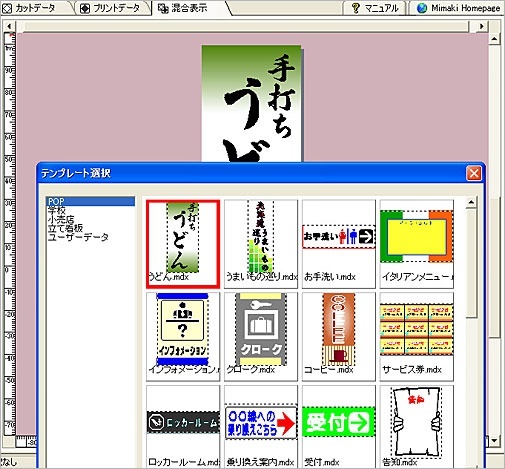Select the サービス券.mdx template
Screen dimensions: 505x469
417,337
